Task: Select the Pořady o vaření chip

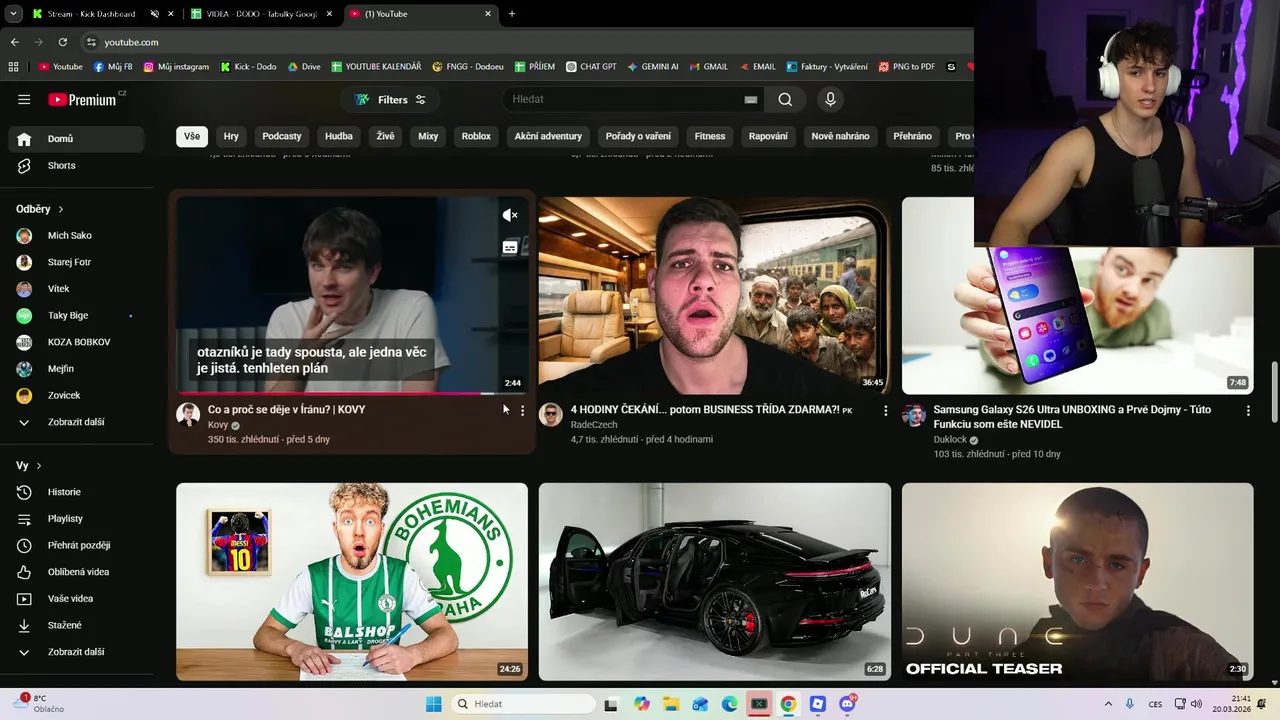Action: (638, 136)
